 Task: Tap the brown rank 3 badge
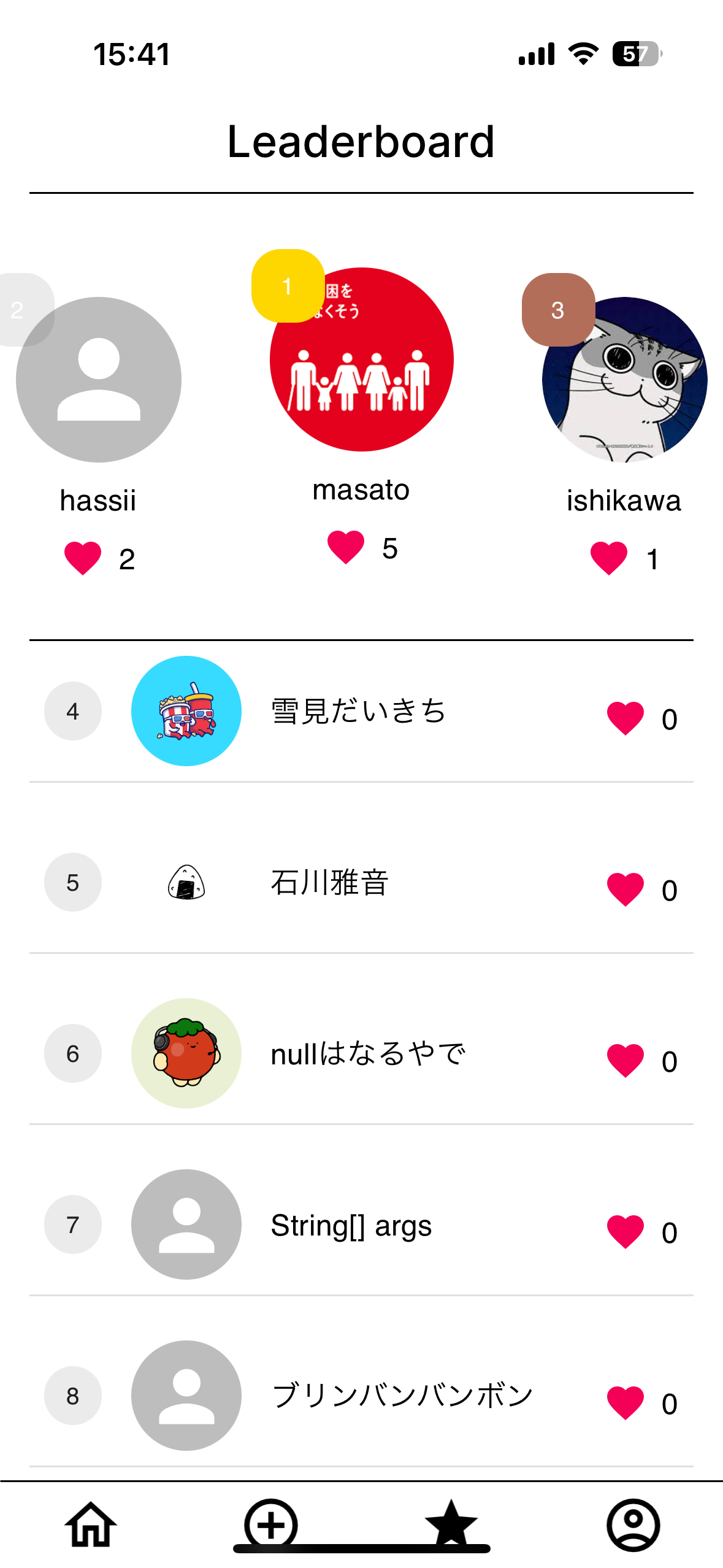[558, 310]
